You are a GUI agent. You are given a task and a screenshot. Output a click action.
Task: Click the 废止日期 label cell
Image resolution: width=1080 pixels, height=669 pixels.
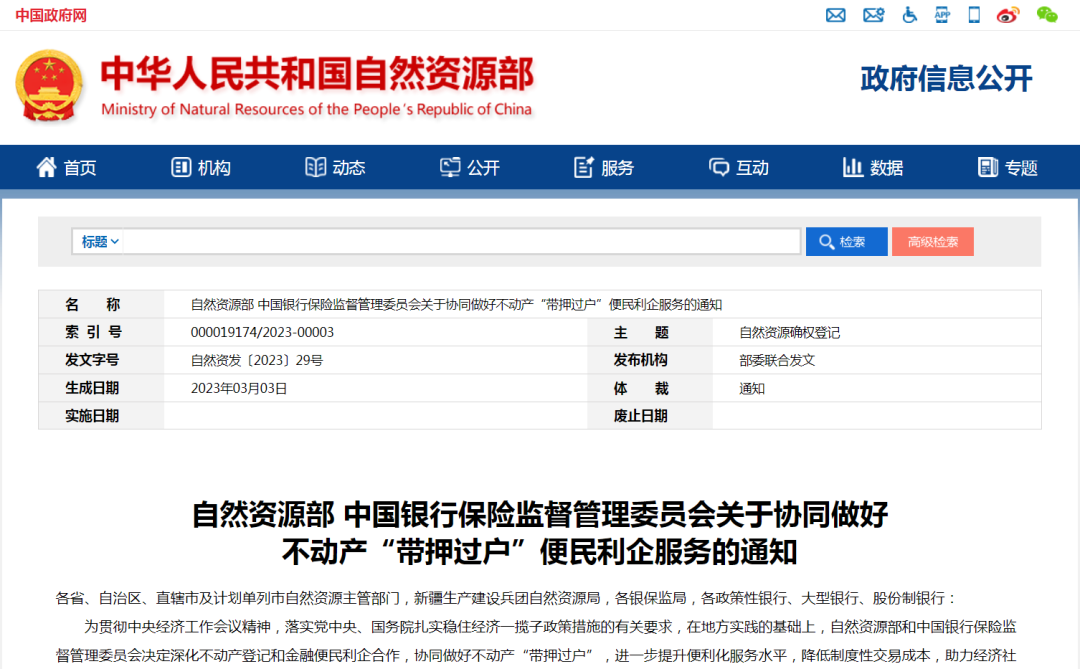pos(650,416)
